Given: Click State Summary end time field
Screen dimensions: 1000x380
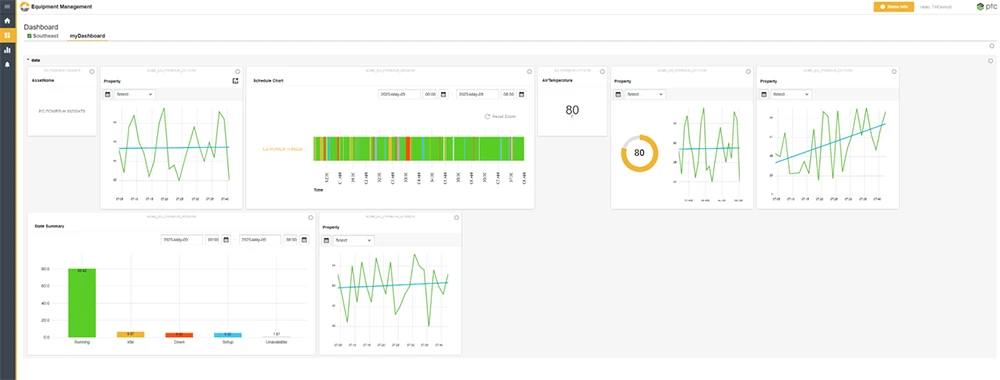Looking at the screenshot, I should pyautogui.click(x=291, y=240).
